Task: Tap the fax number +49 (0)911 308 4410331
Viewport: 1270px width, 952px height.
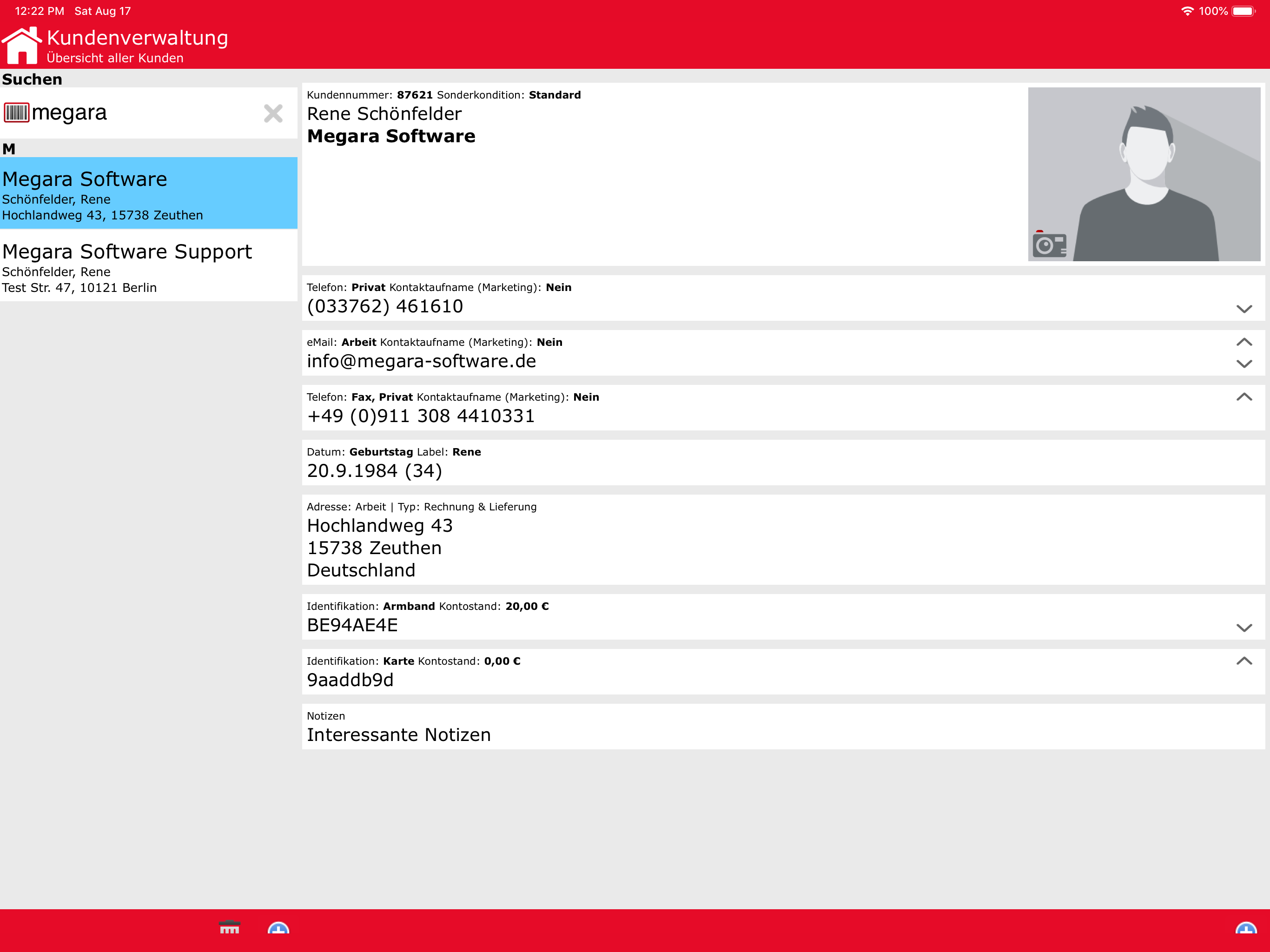Action: click(421, 416)
